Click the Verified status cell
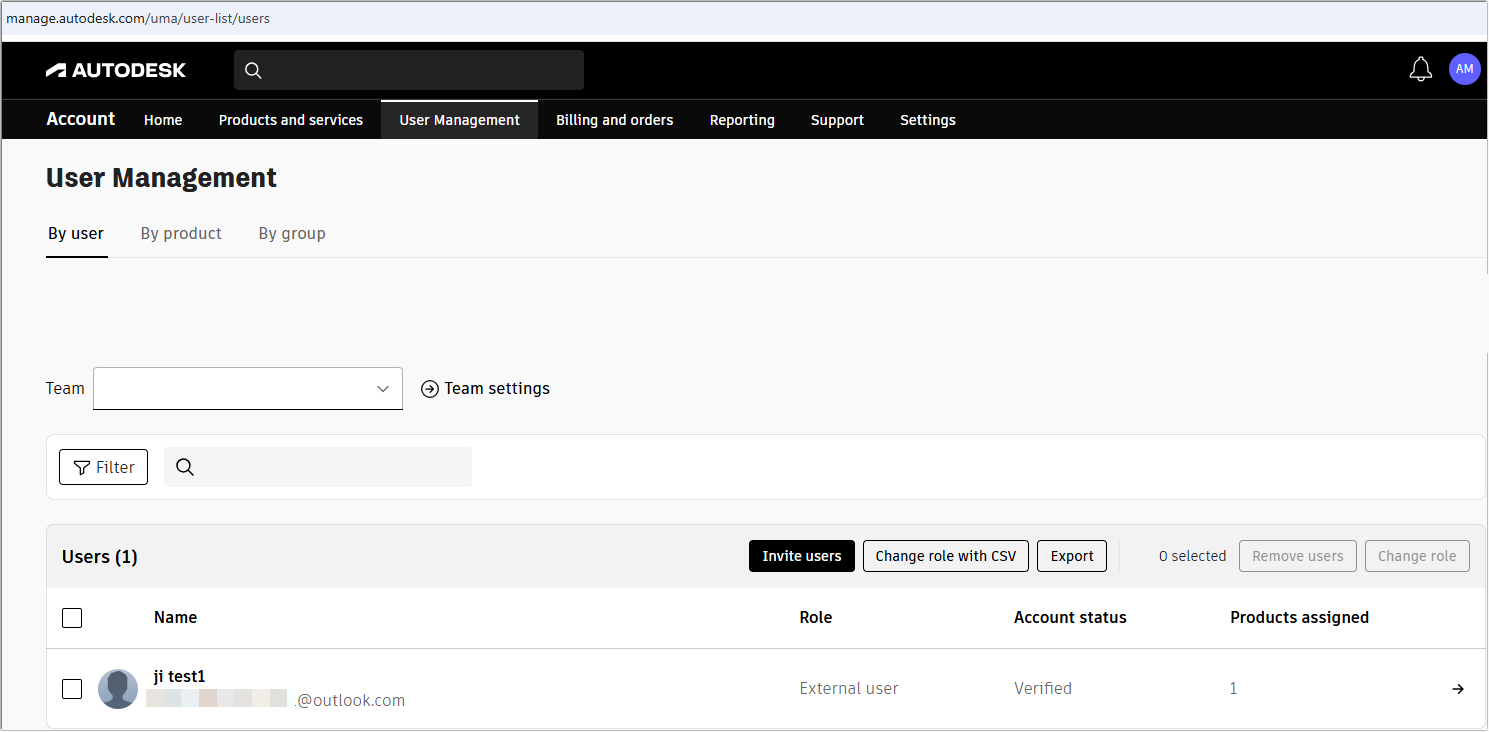 coord(1043,689)
